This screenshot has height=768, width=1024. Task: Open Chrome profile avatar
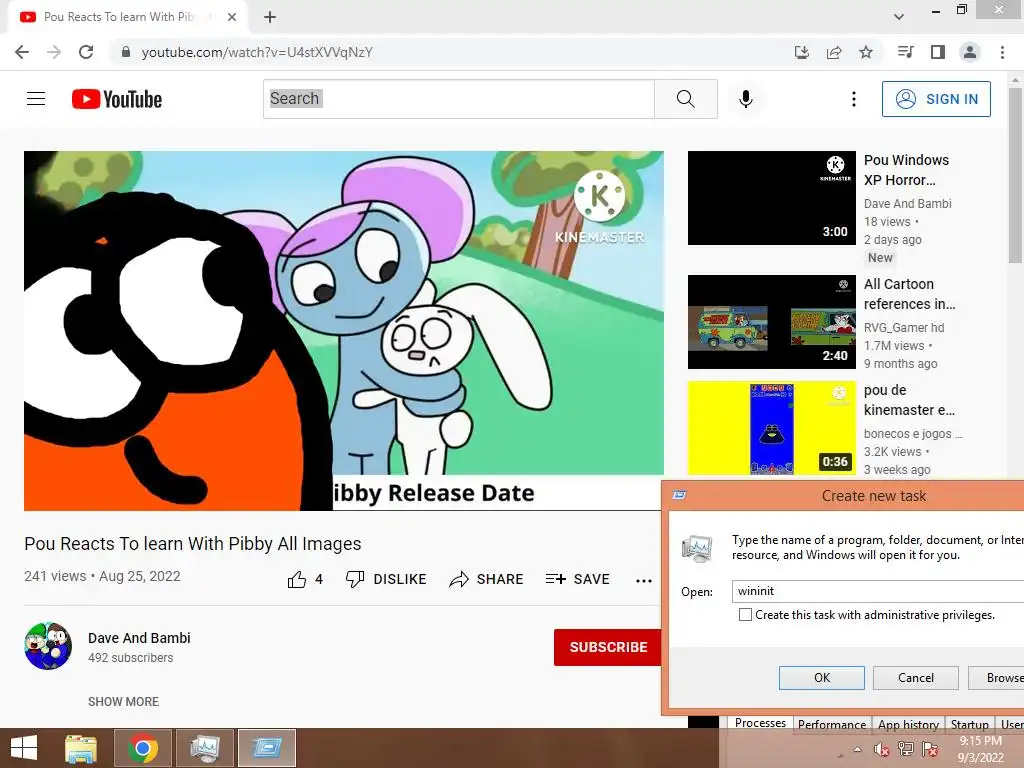970,52
